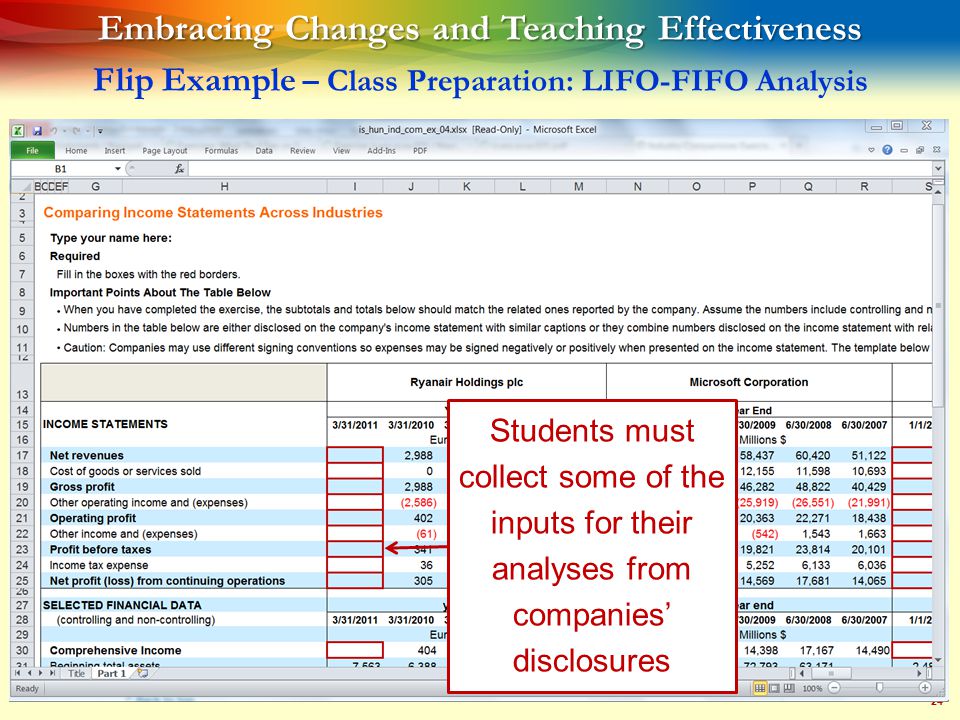The image size is (960, 720).
Task: Click the Save icon in Quick Access Toolbar
Action: (37, 130)
